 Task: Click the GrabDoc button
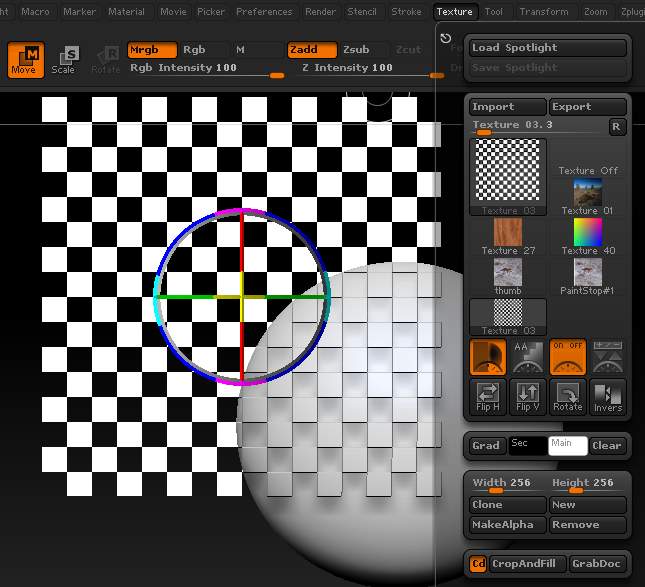coord(598,563)
